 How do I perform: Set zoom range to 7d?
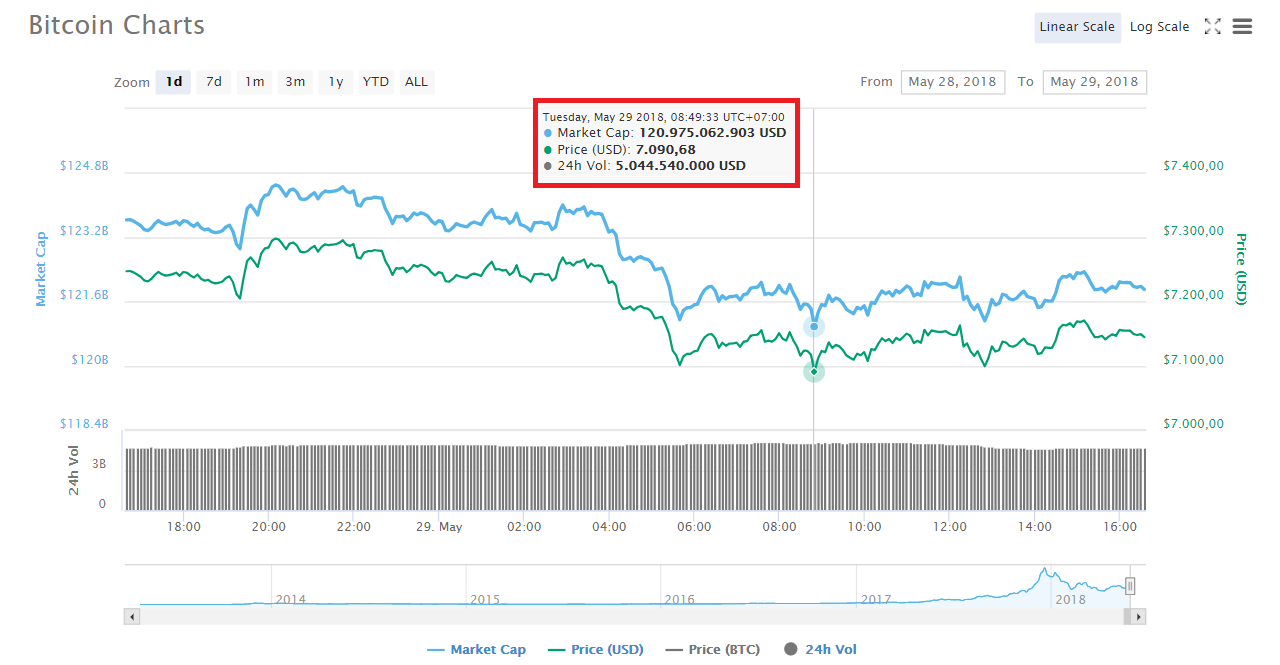click(x=214, y=82)
